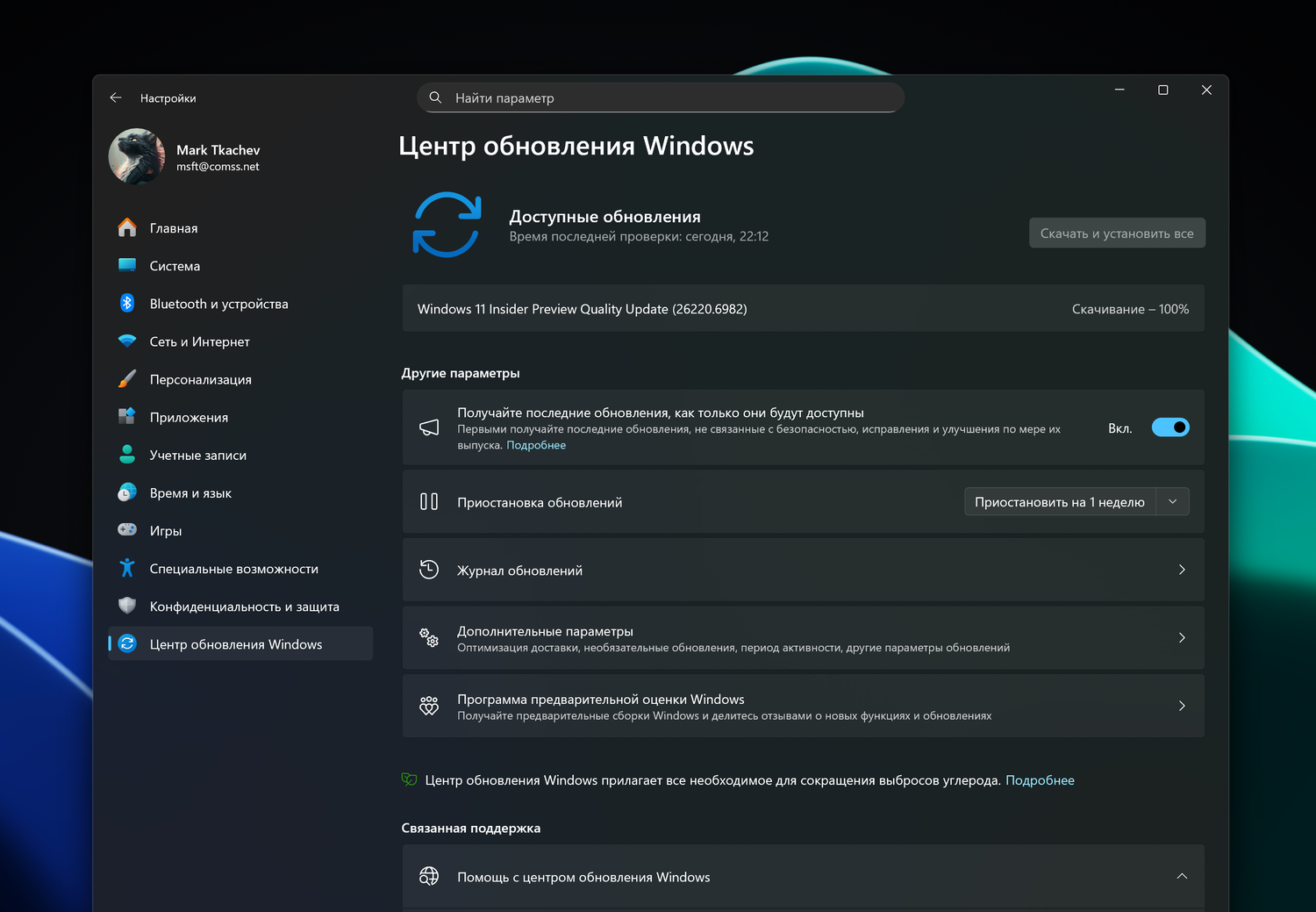1316x912 pixels.
Task: Open the Приостановить на 1 неделю dropdown
Action: tap(1173, 501)
